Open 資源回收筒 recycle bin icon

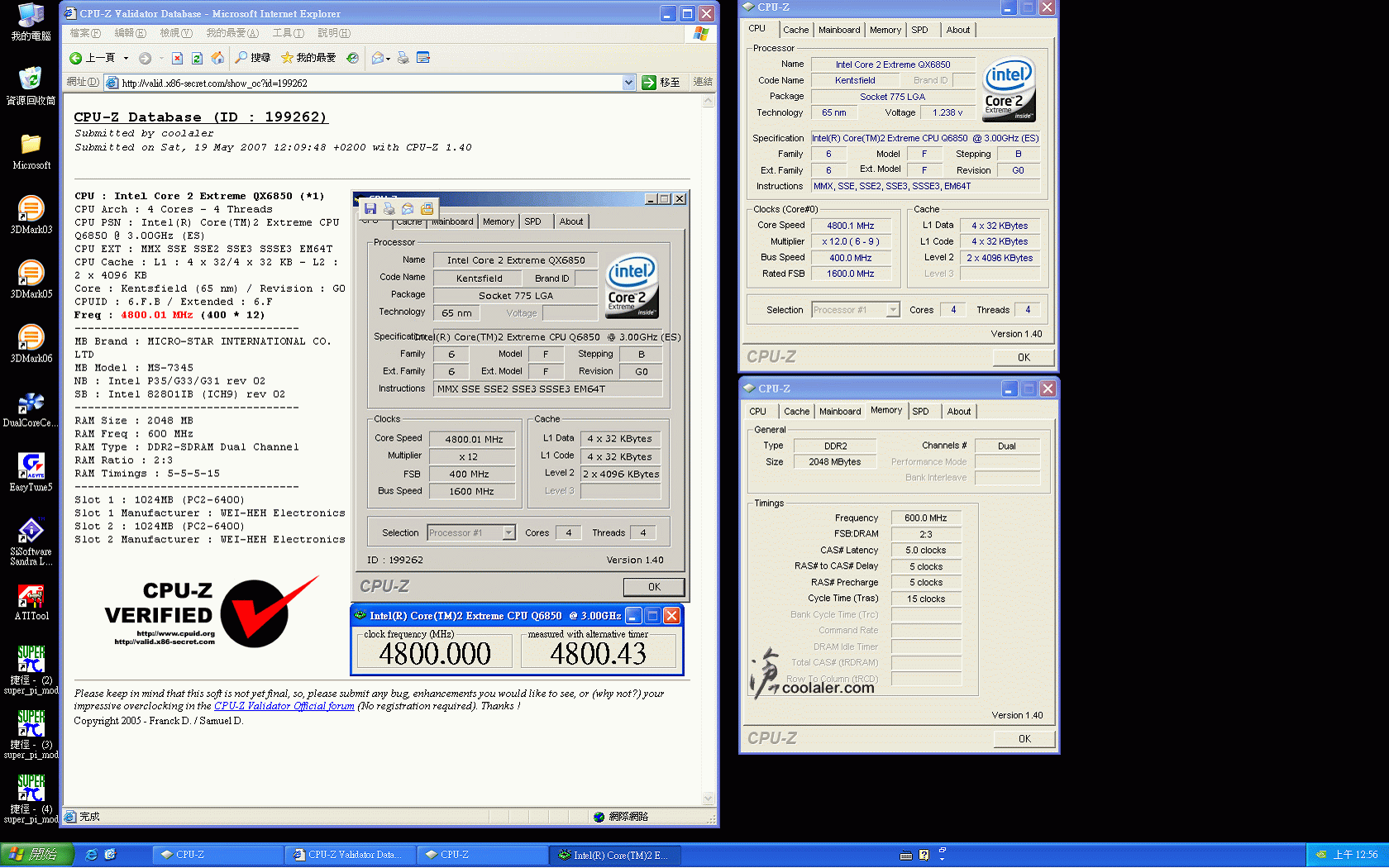click(x=31, y=86)
